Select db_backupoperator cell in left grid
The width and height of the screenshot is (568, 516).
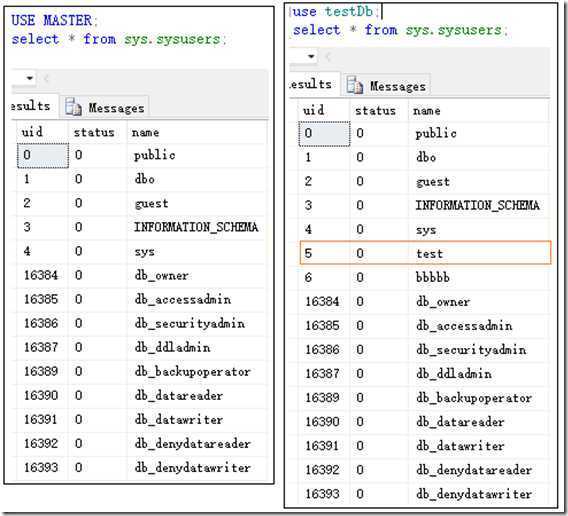click(x=197, y=371)
